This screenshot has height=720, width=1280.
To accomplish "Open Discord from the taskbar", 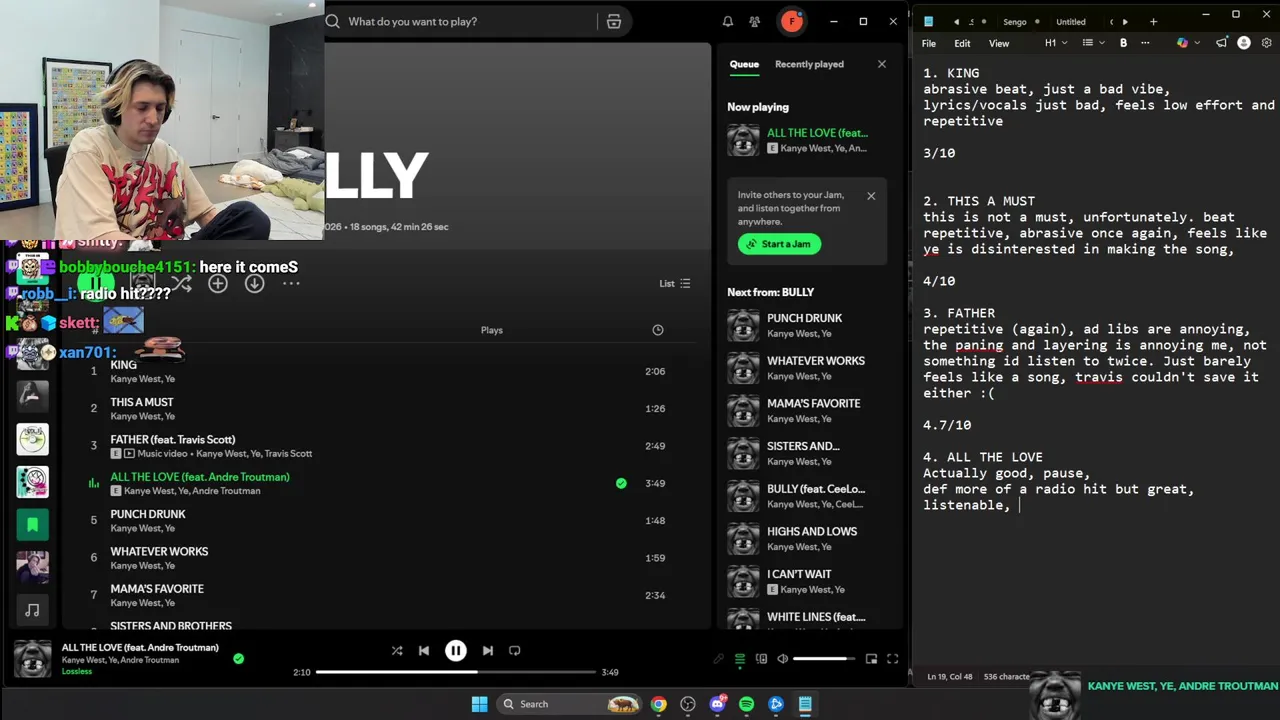I will [x=717, y=704].
